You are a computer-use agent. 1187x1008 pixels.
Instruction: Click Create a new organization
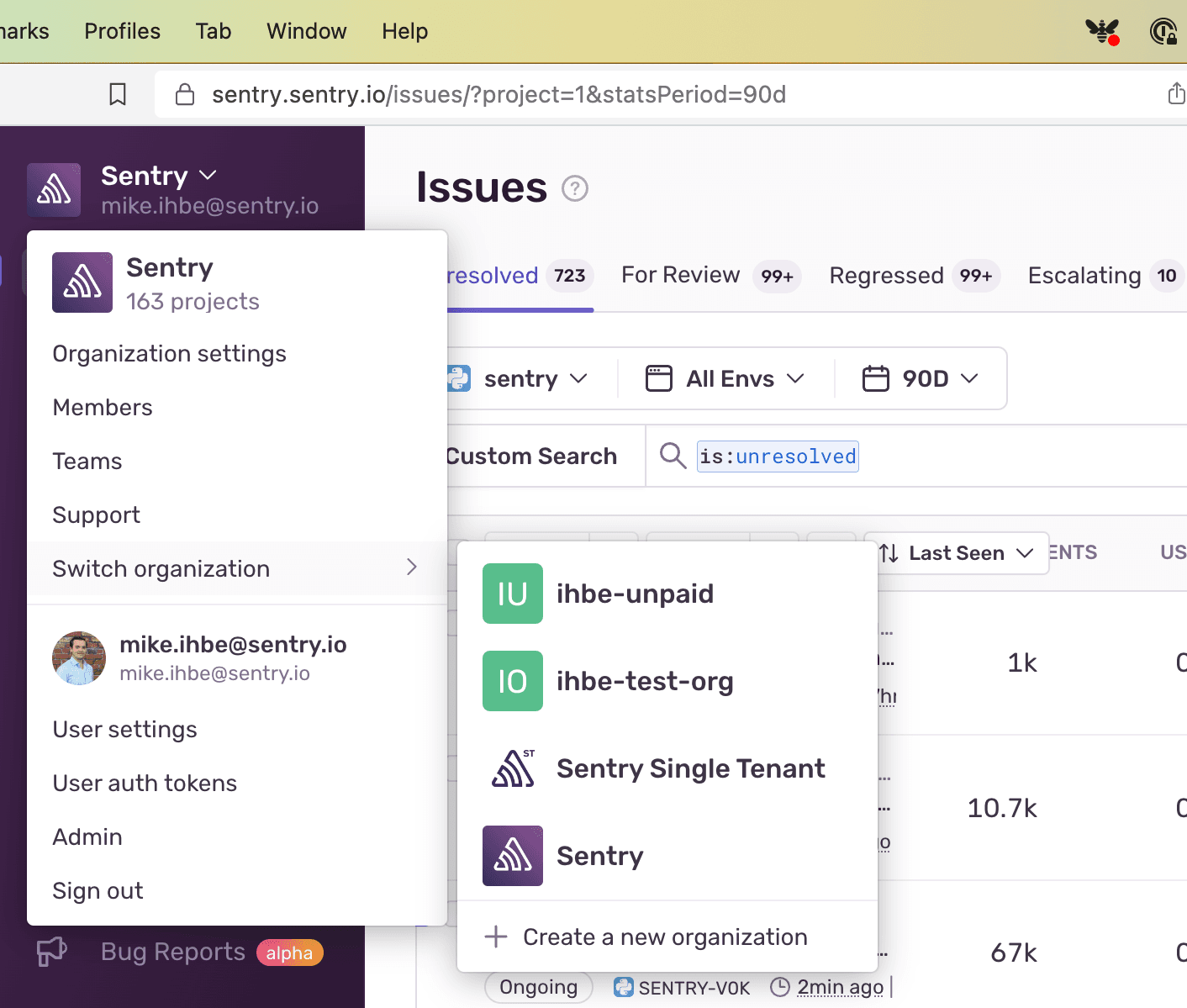(664, 937)
